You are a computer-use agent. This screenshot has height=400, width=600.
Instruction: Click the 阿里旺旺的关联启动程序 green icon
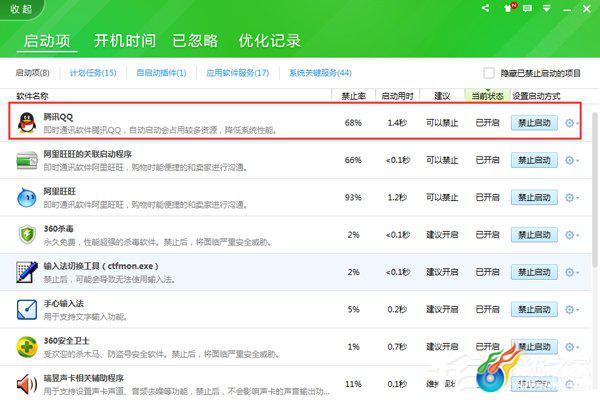point(27,160)
